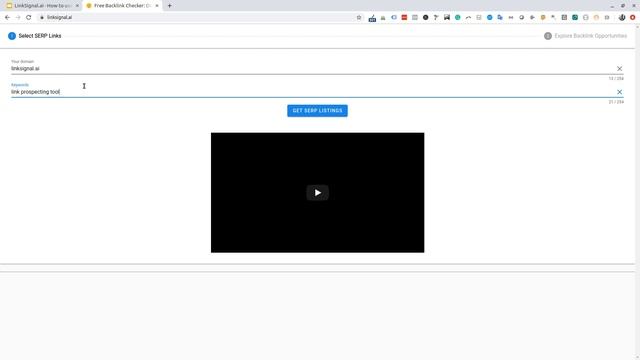Play the embedded video

(x=317, y=193)
